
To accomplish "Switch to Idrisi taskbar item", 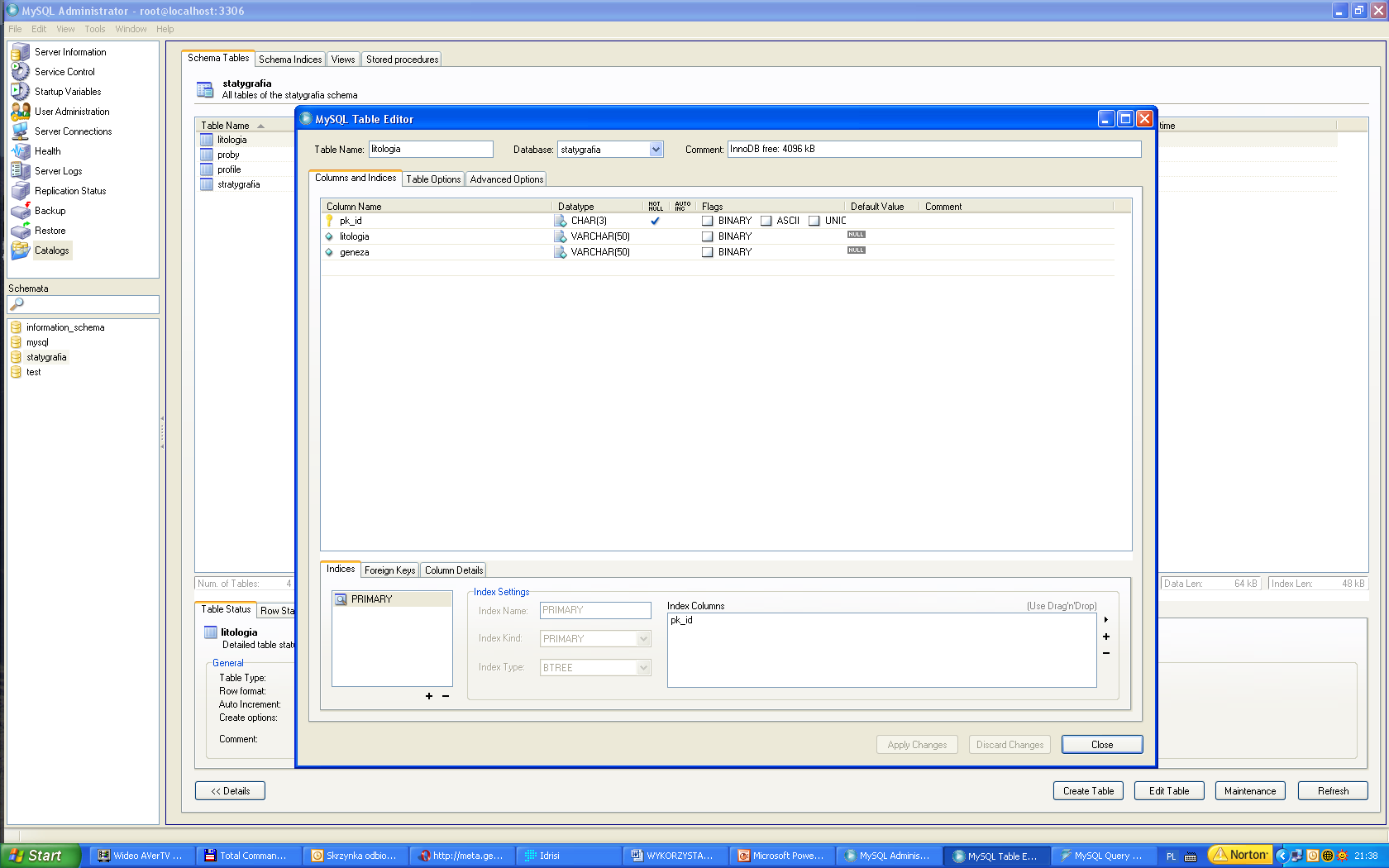I will click(x=567, y=856).
